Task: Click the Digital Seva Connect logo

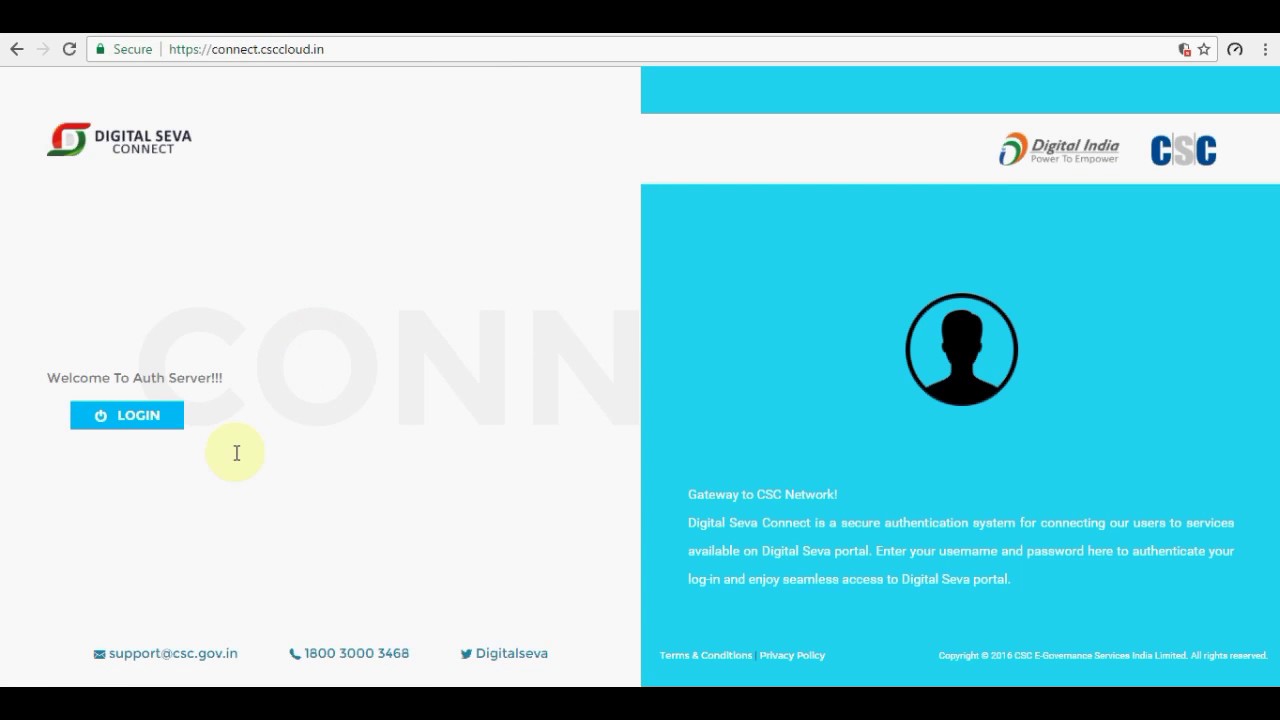Action: point(119,140)
